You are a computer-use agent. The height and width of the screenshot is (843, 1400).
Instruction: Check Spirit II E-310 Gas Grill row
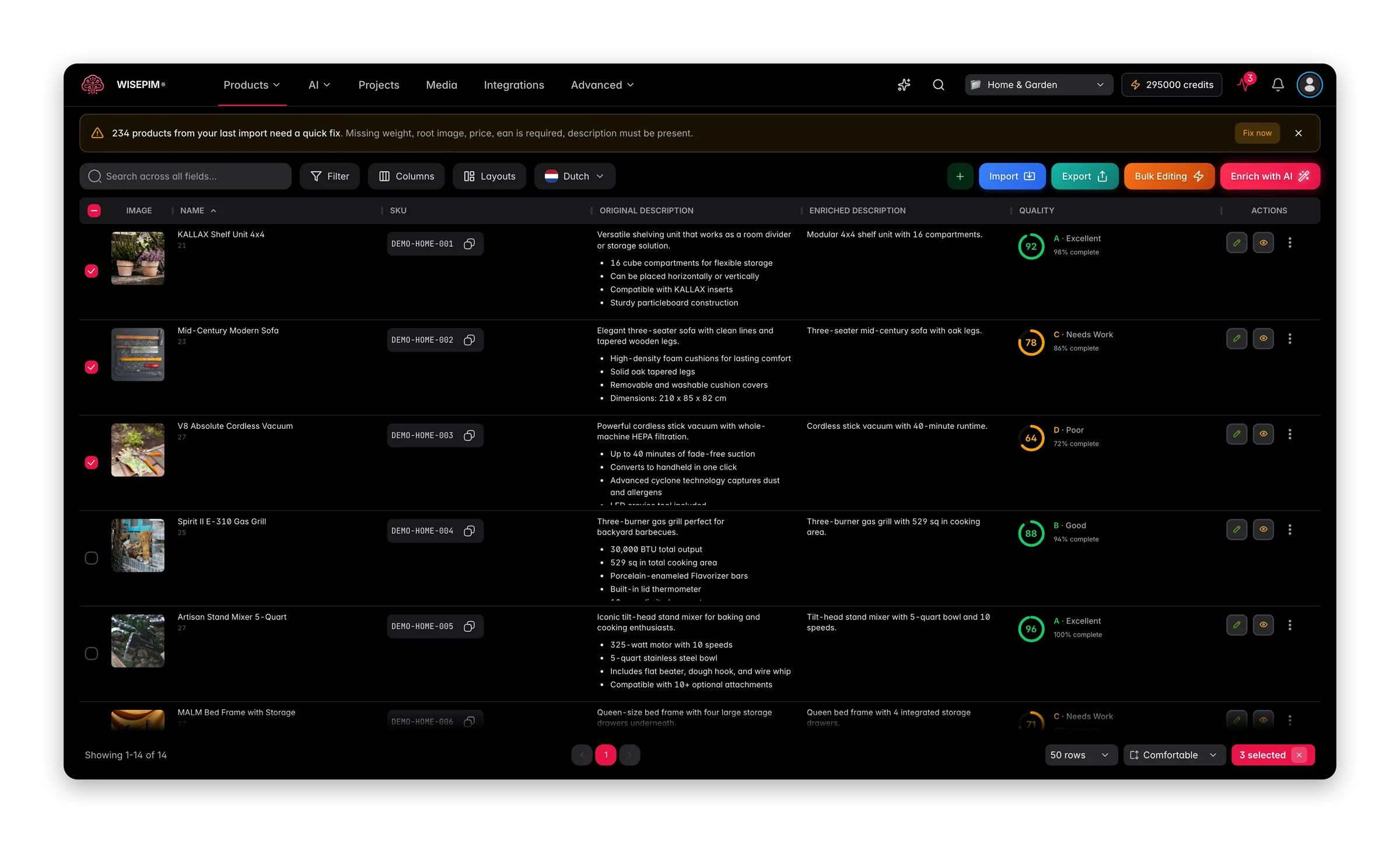point(92,558)
